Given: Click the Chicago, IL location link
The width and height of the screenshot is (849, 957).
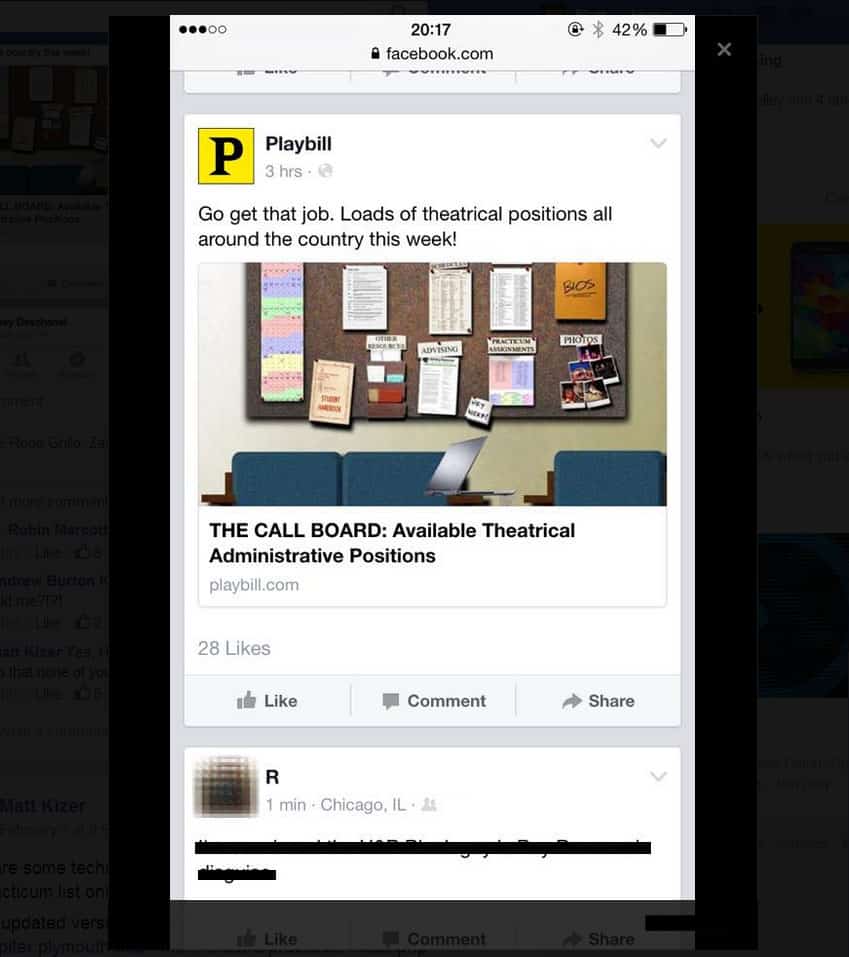Looking at the screenshot, I should [363, 804].
